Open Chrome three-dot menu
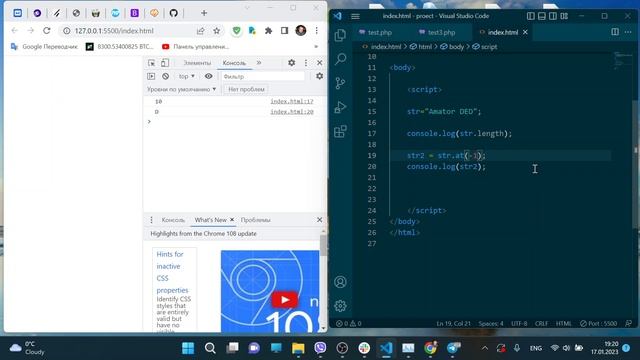Screen dimensions: 640x360 pyautogui.click(x=316, y=31)
